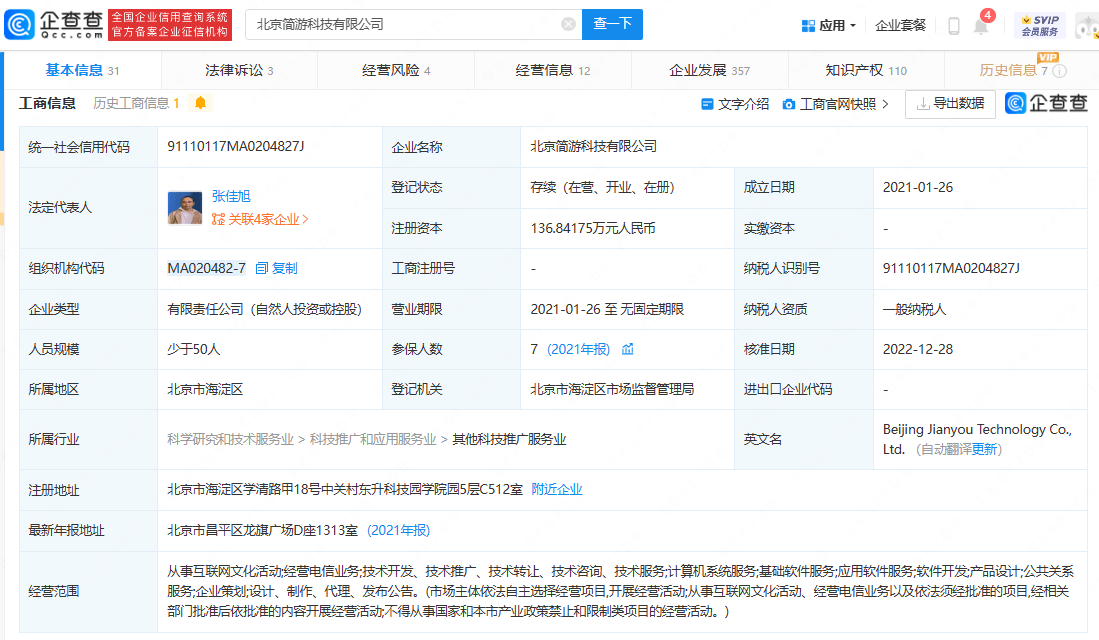Click the 人员规模 value 少于50人
The height and width of the screenshot is (640, 1099).
193,349
